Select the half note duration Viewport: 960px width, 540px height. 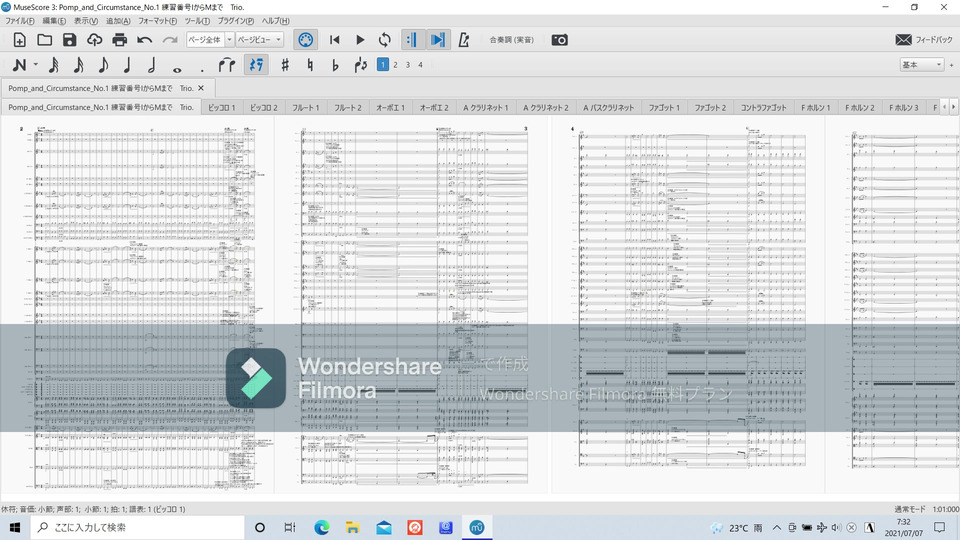[x=152, y=65]
